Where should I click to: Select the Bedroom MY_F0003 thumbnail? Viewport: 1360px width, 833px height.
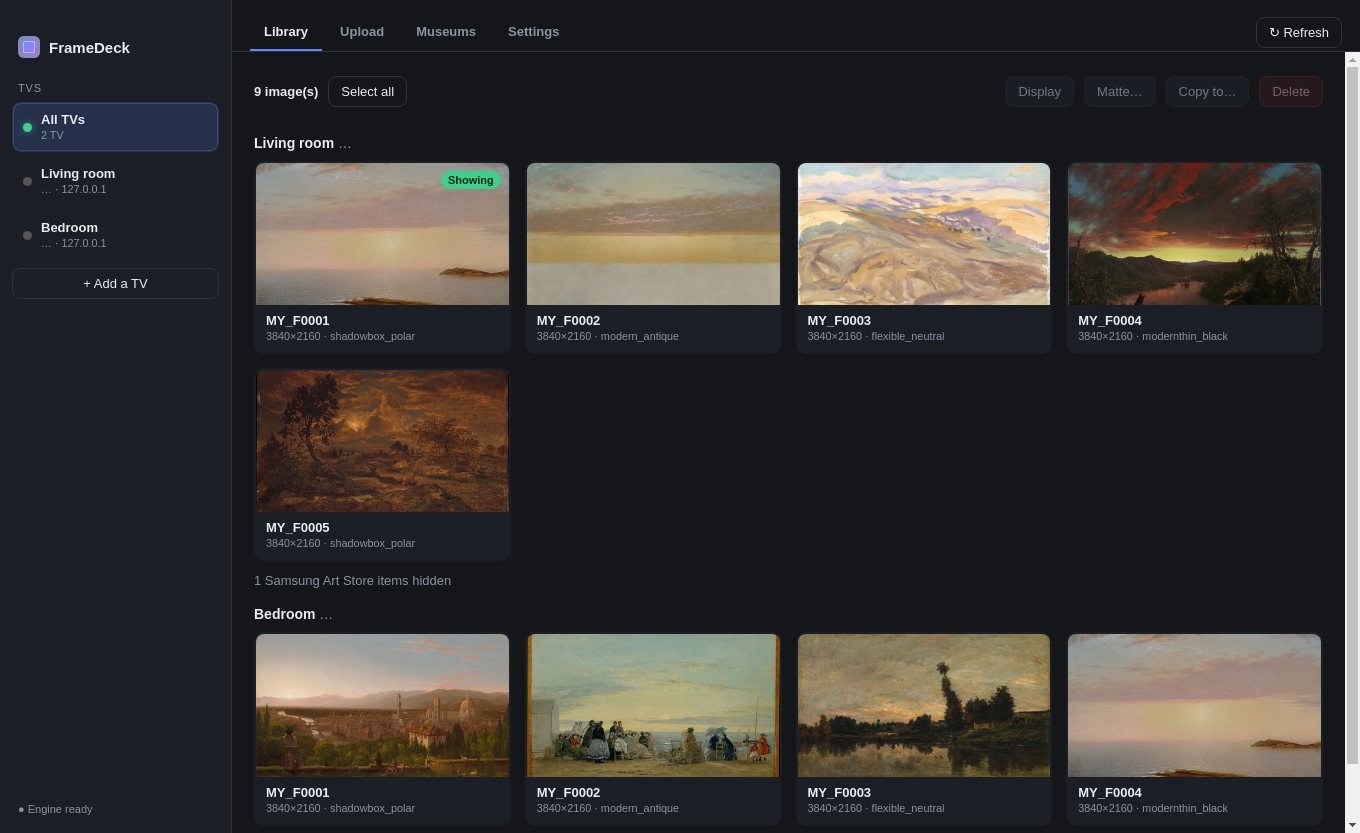tap(924, 705)
